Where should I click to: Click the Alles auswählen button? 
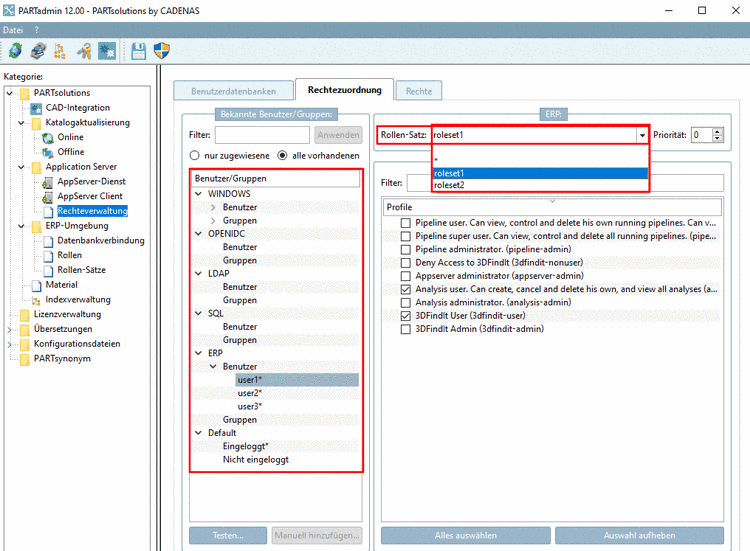tap(465, 536)
